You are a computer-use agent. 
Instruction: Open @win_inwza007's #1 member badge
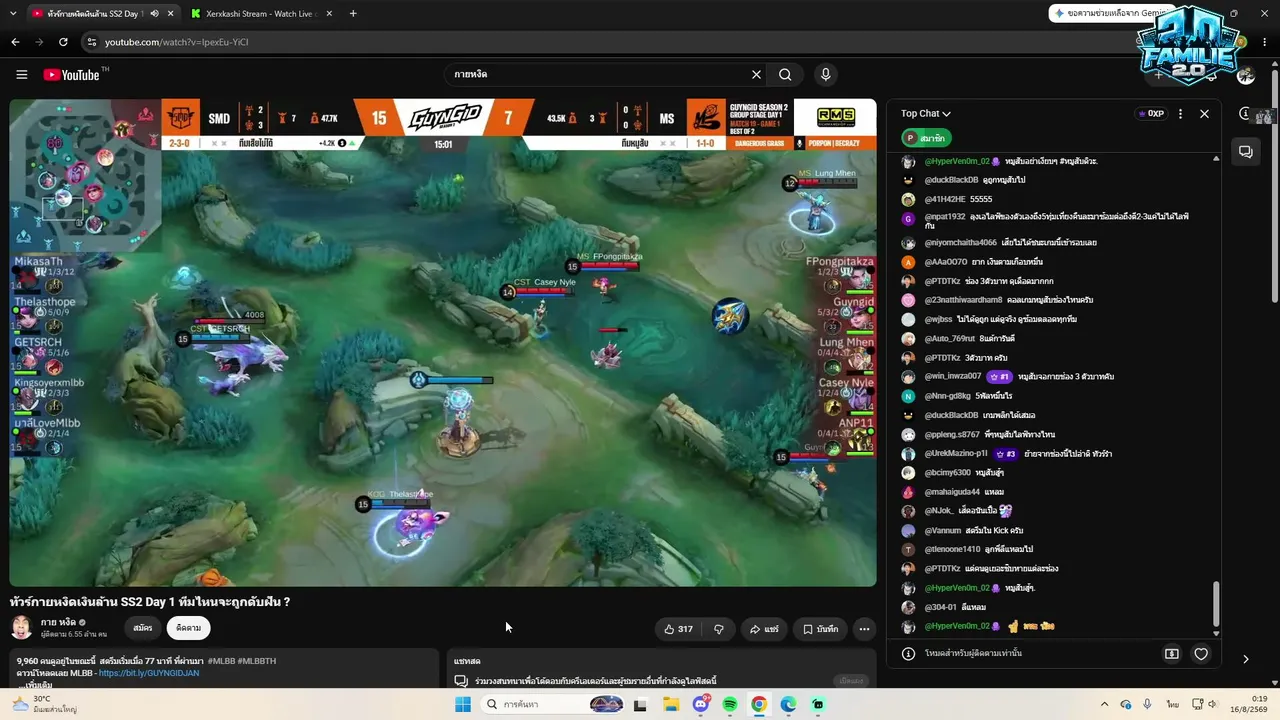coord(999,377)
